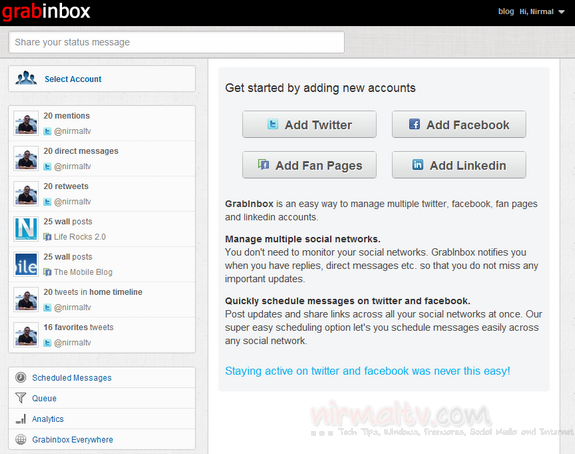Click the Queue funnel icon

pyautogui.click(x=21, y=398)
